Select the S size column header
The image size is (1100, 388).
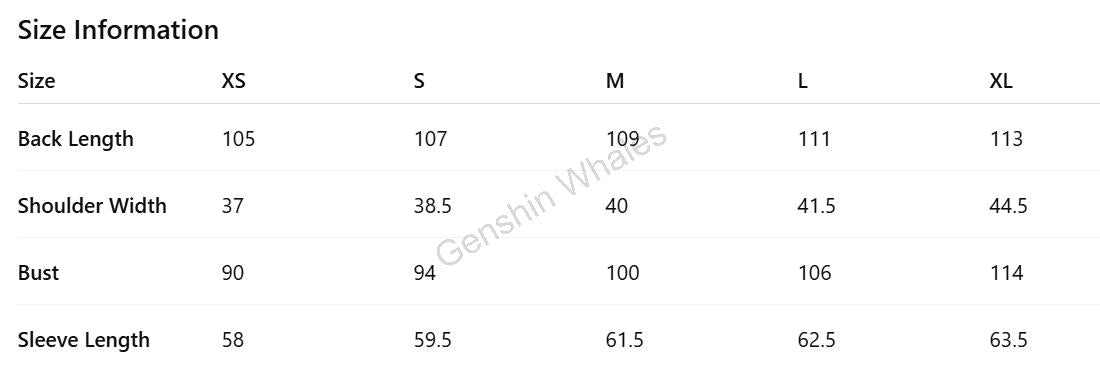coord(419,81)
